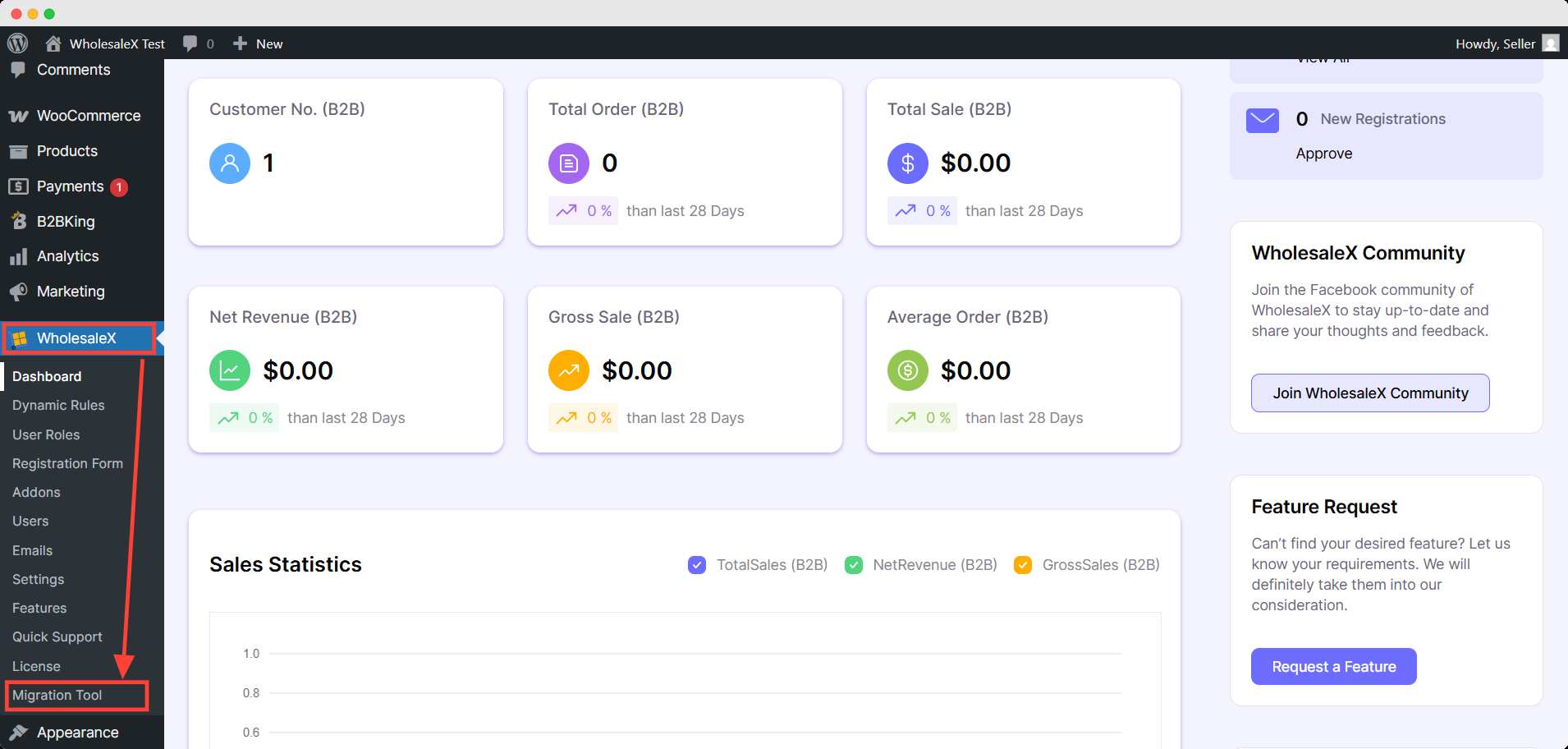Click New in the admin bar
1568x749 pixels.
[x=269, y=44]
